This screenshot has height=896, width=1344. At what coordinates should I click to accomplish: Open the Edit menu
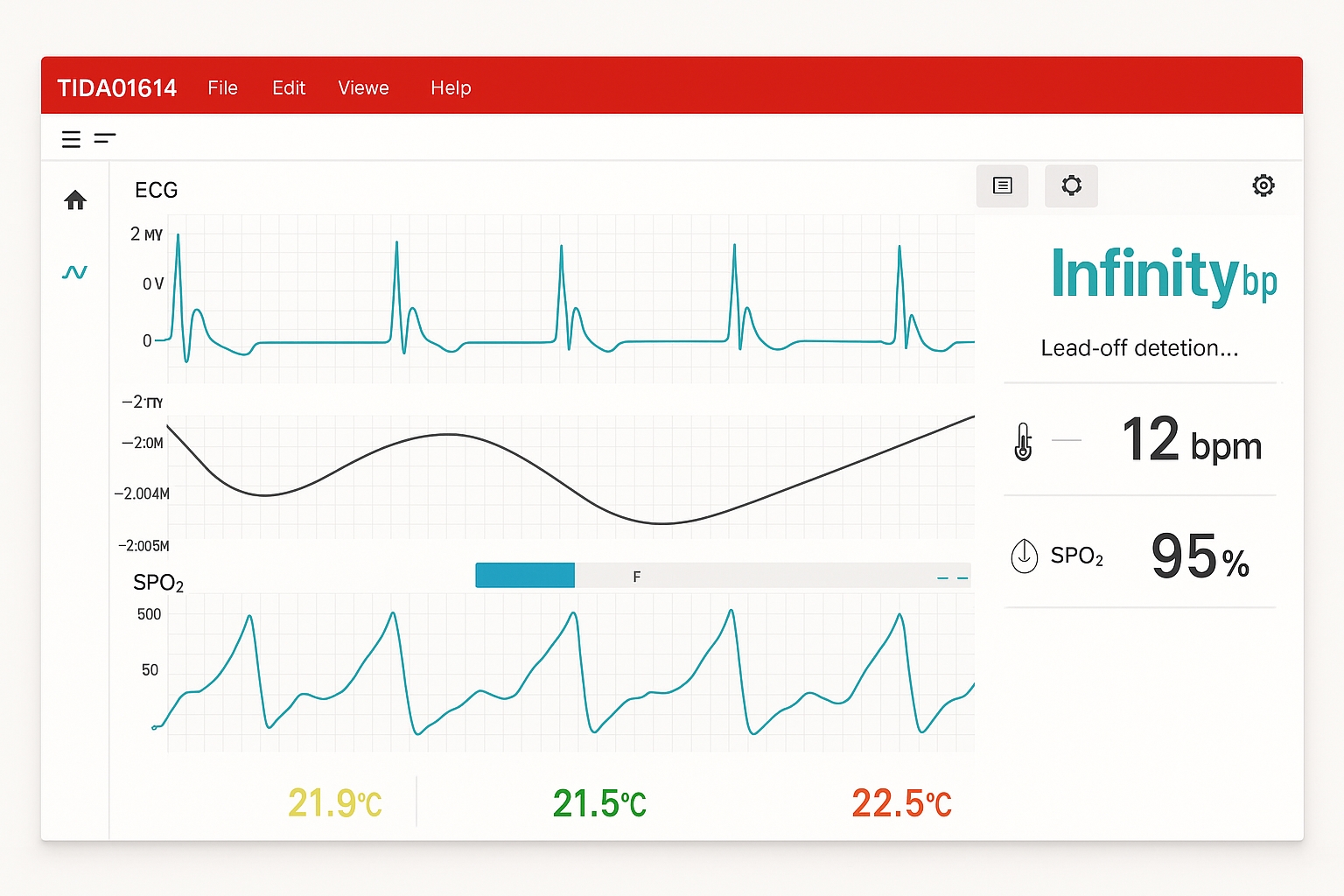coord(289,87)
